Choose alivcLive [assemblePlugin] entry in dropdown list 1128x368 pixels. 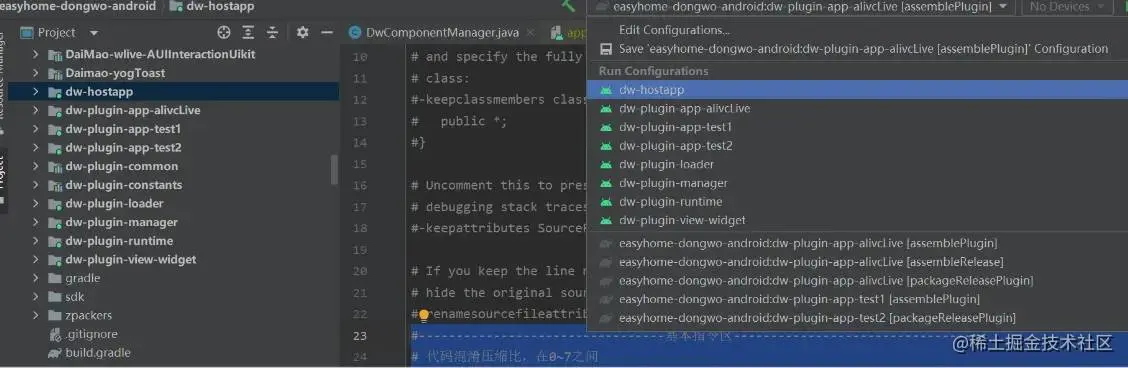pos(857,244)
